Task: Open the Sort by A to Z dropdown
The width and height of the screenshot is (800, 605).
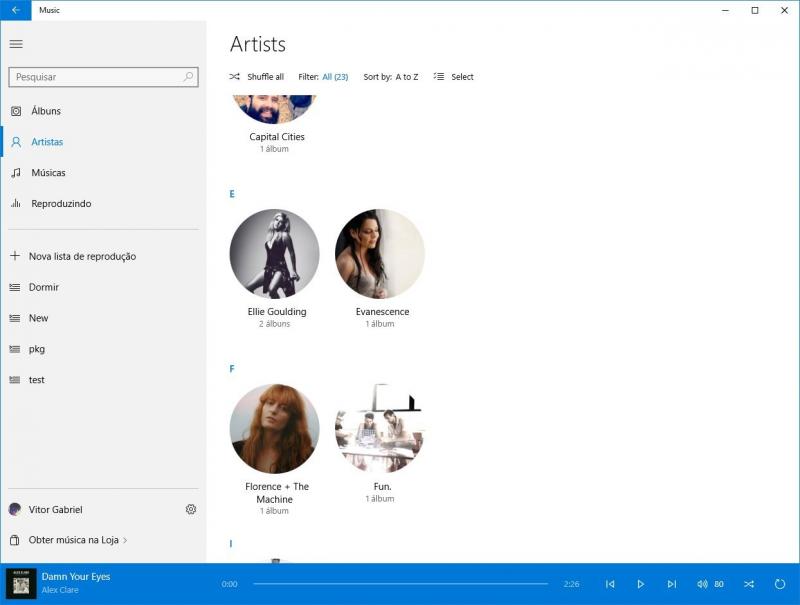Action: click(x=406, y=77)
